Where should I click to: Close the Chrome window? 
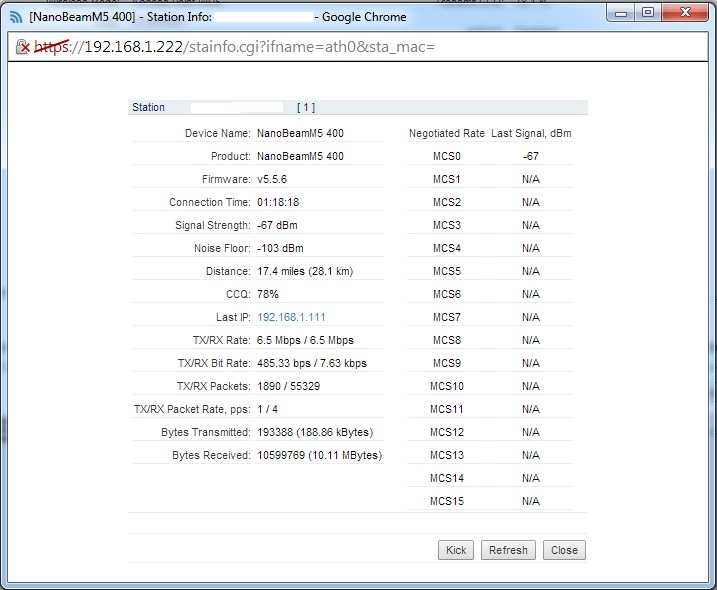685,13
